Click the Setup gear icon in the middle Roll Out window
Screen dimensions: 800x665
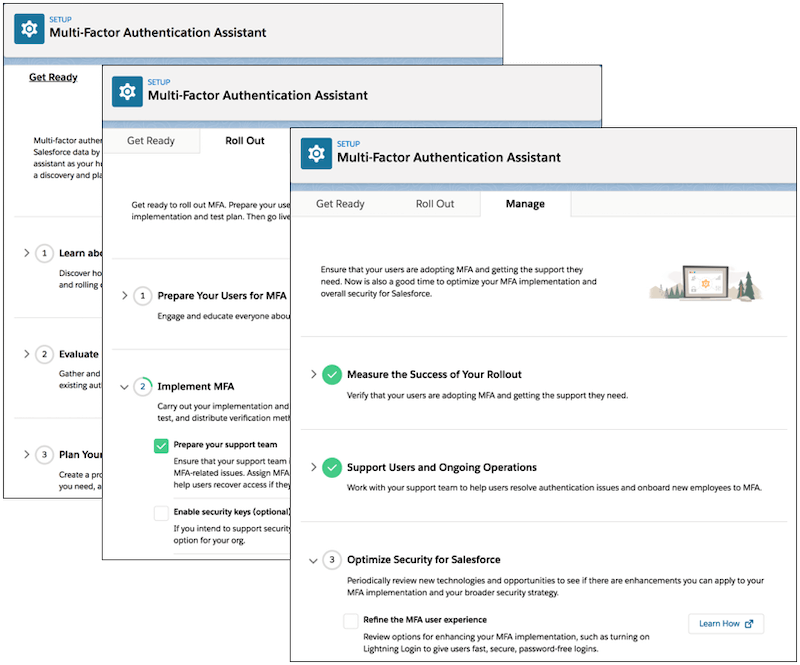(x=127, y=91)
